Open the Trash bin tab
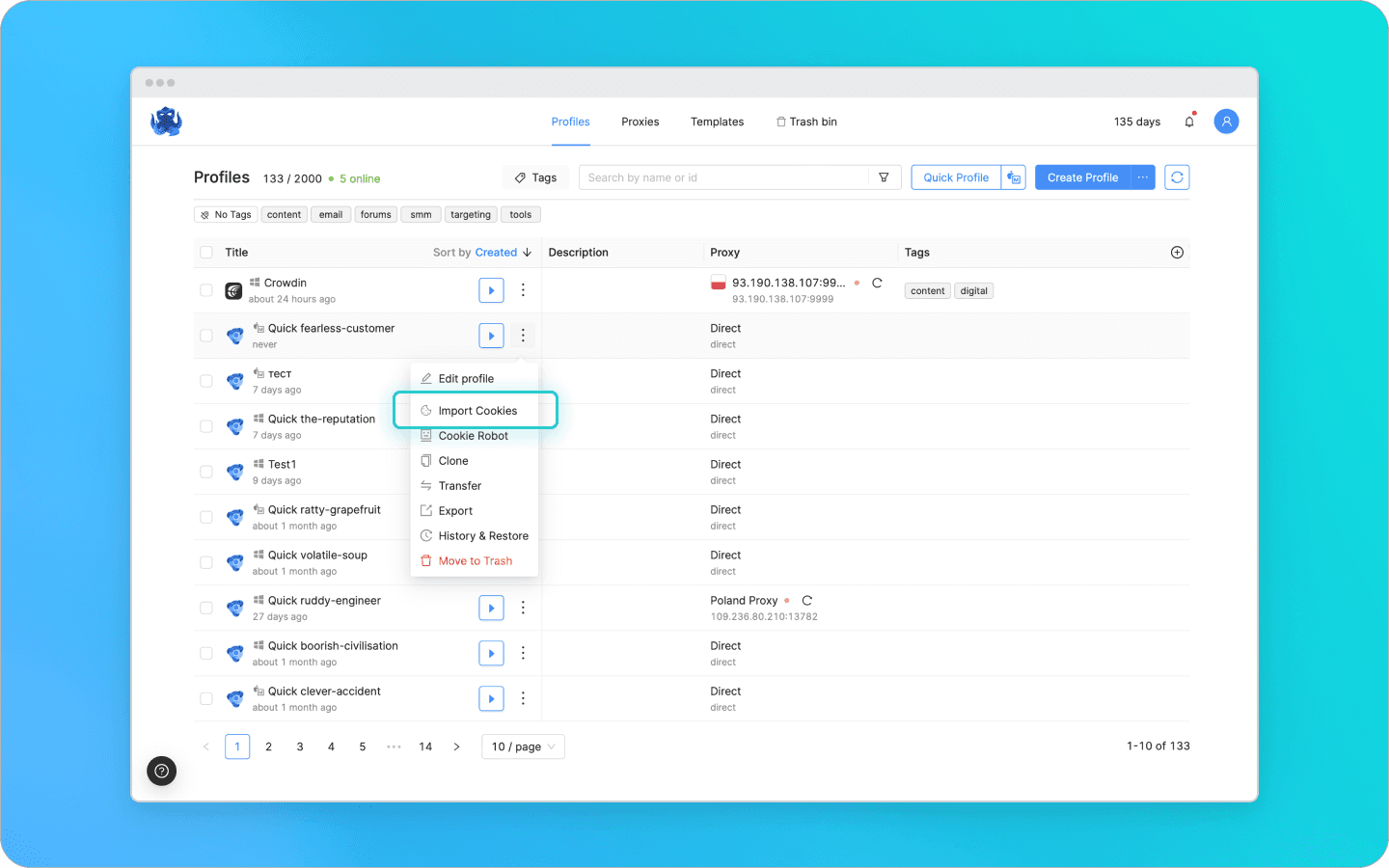 coord(806,122)
